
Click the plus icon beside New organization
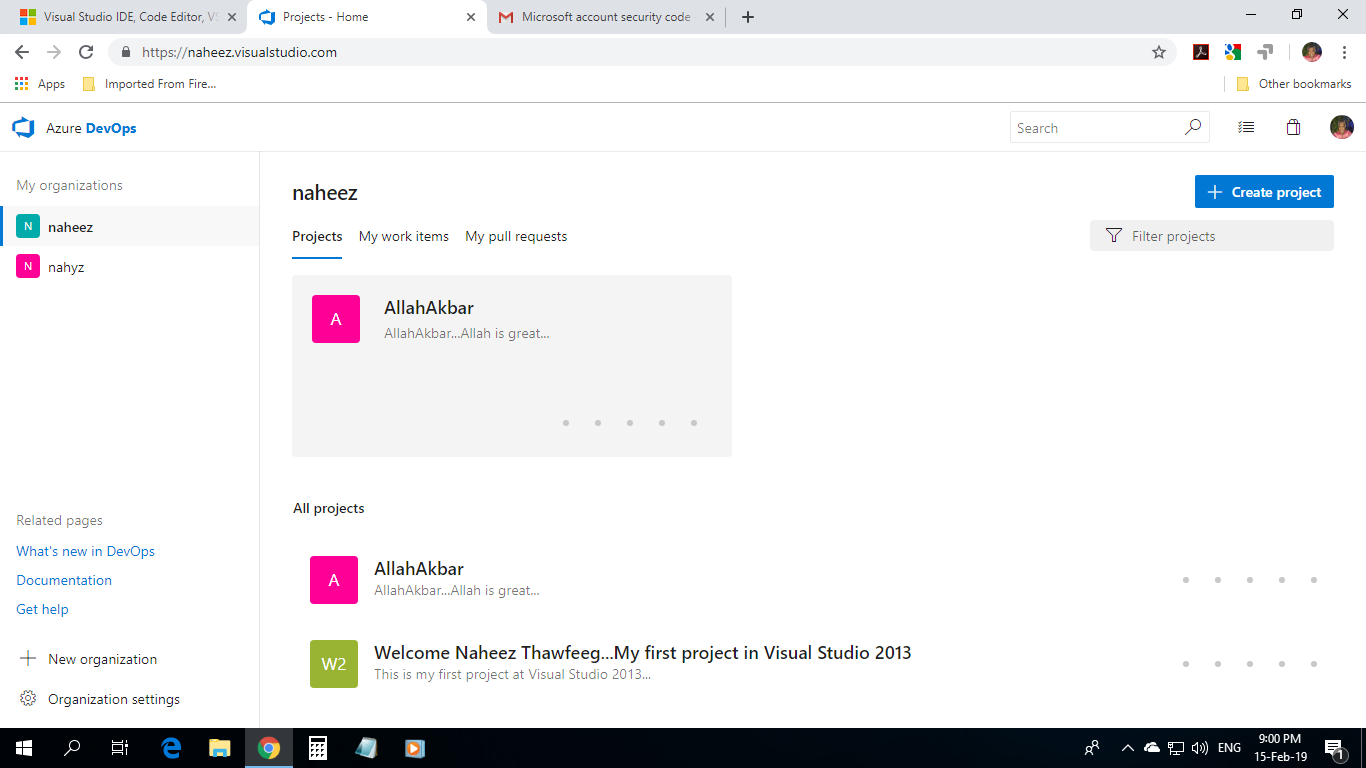(x=28, y=659)
